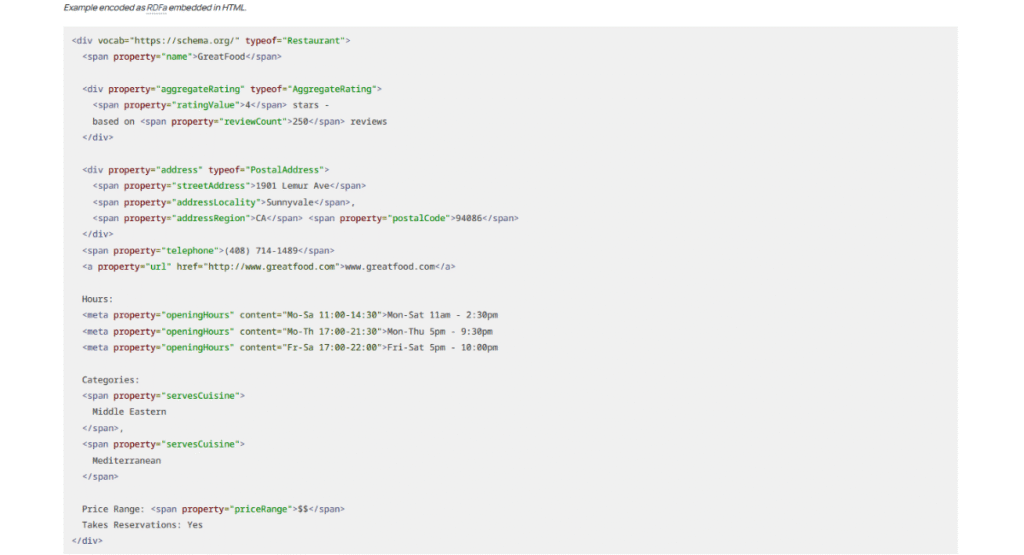Screen dimensions: 1024x555
Task: Click the Mon-Thu 5pm - 9:30pm text
Action: pyautogui.click(x=440, y=331)
